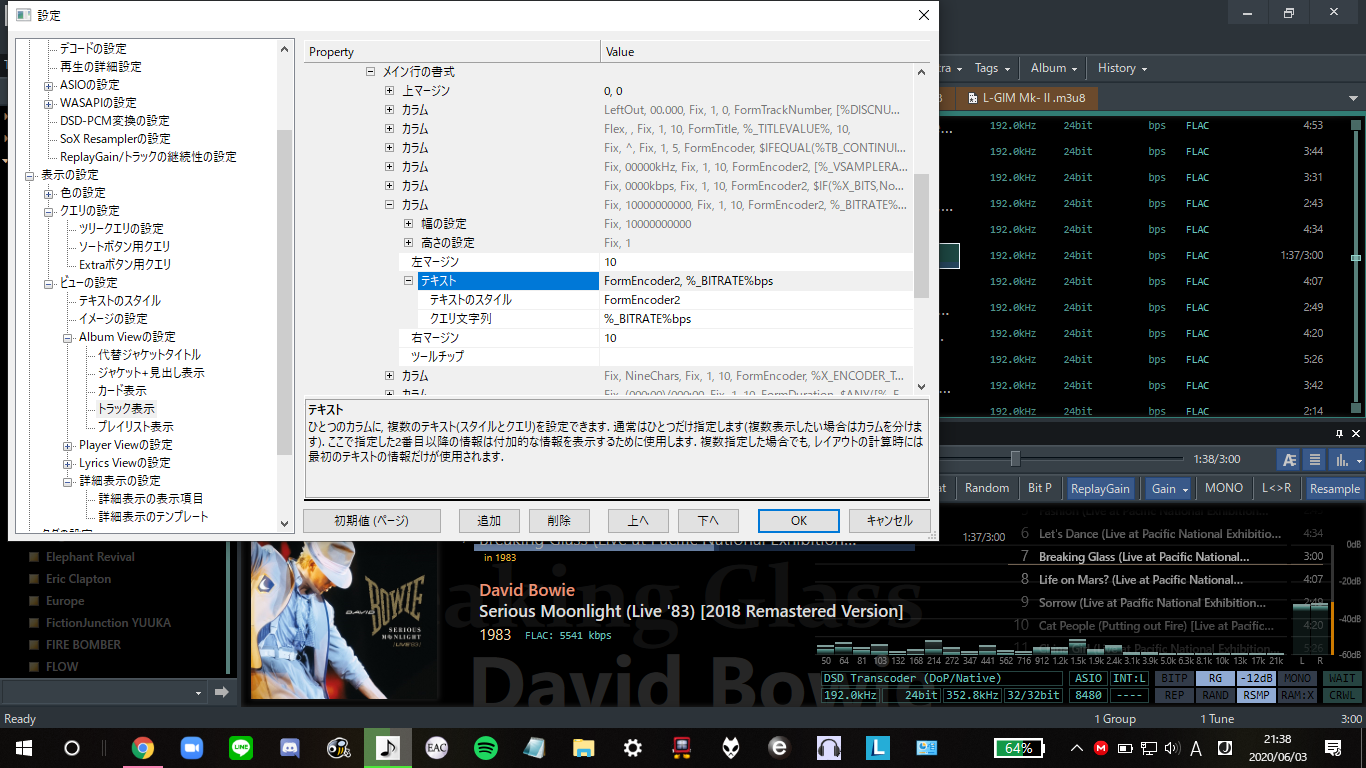The width and height of the screenshot is (1366, 768).
Task: Click the -12dB status indicator icon
Action: (x=1255, y=678)
